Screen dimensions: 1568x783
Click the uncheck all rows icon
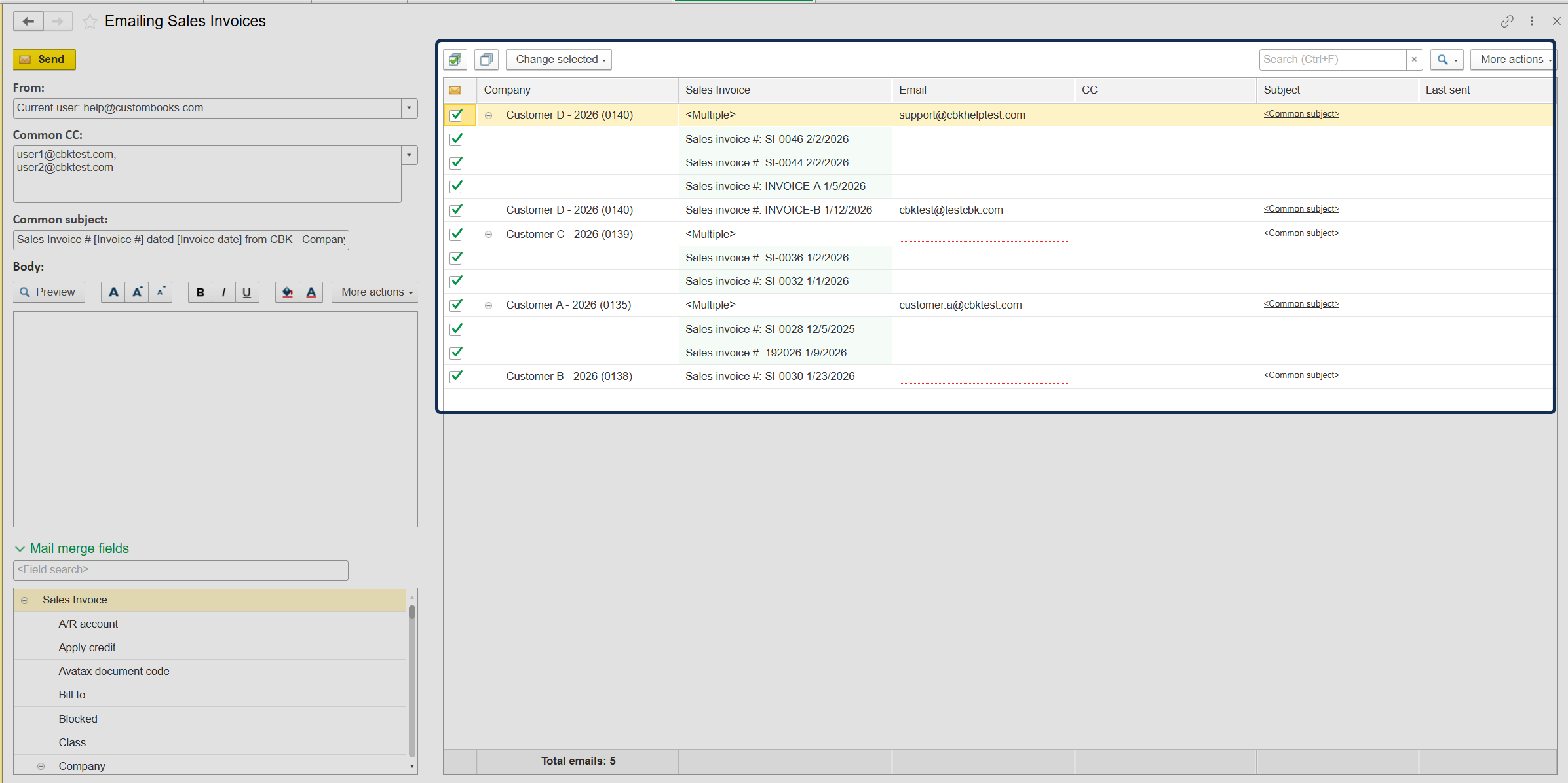(x=486, y=60)
